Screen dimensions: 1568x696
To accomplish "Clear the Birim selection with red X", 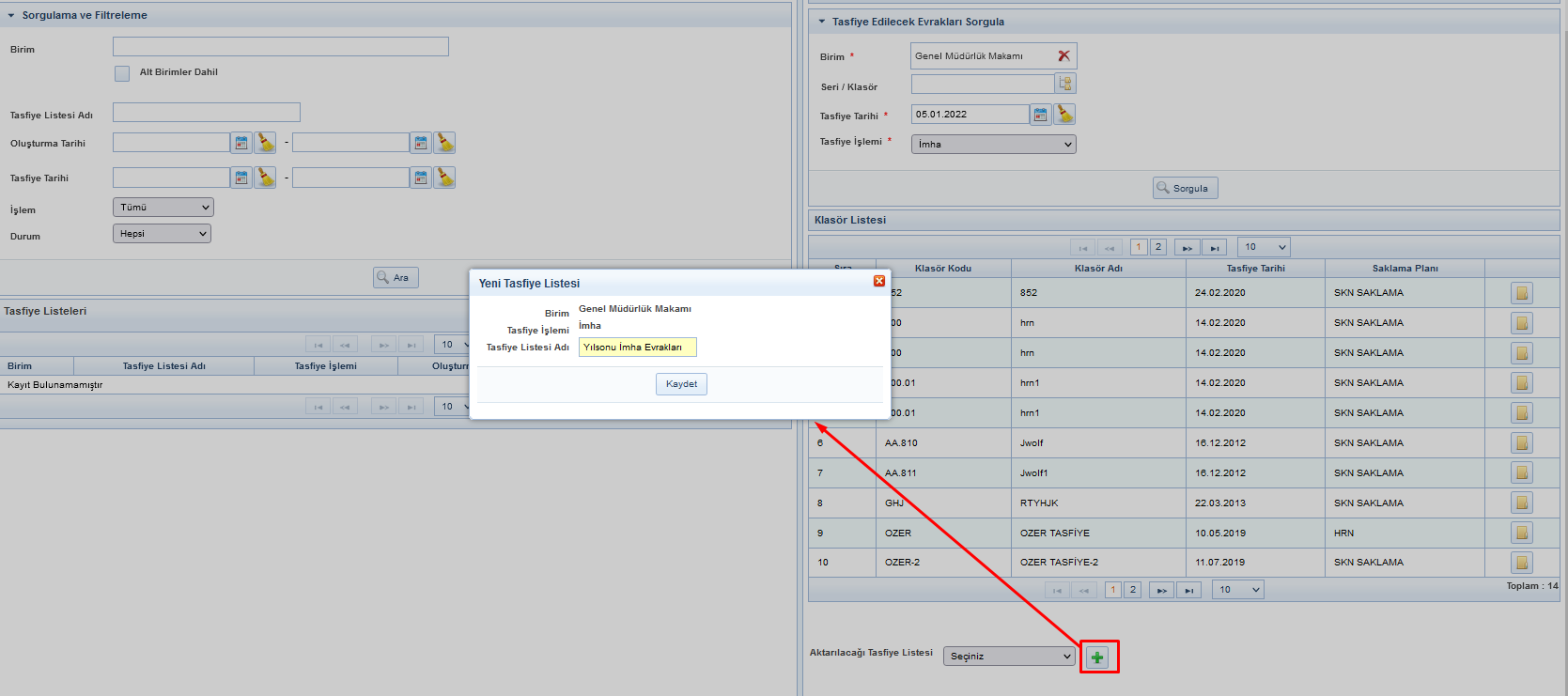I will point(1063,56).
